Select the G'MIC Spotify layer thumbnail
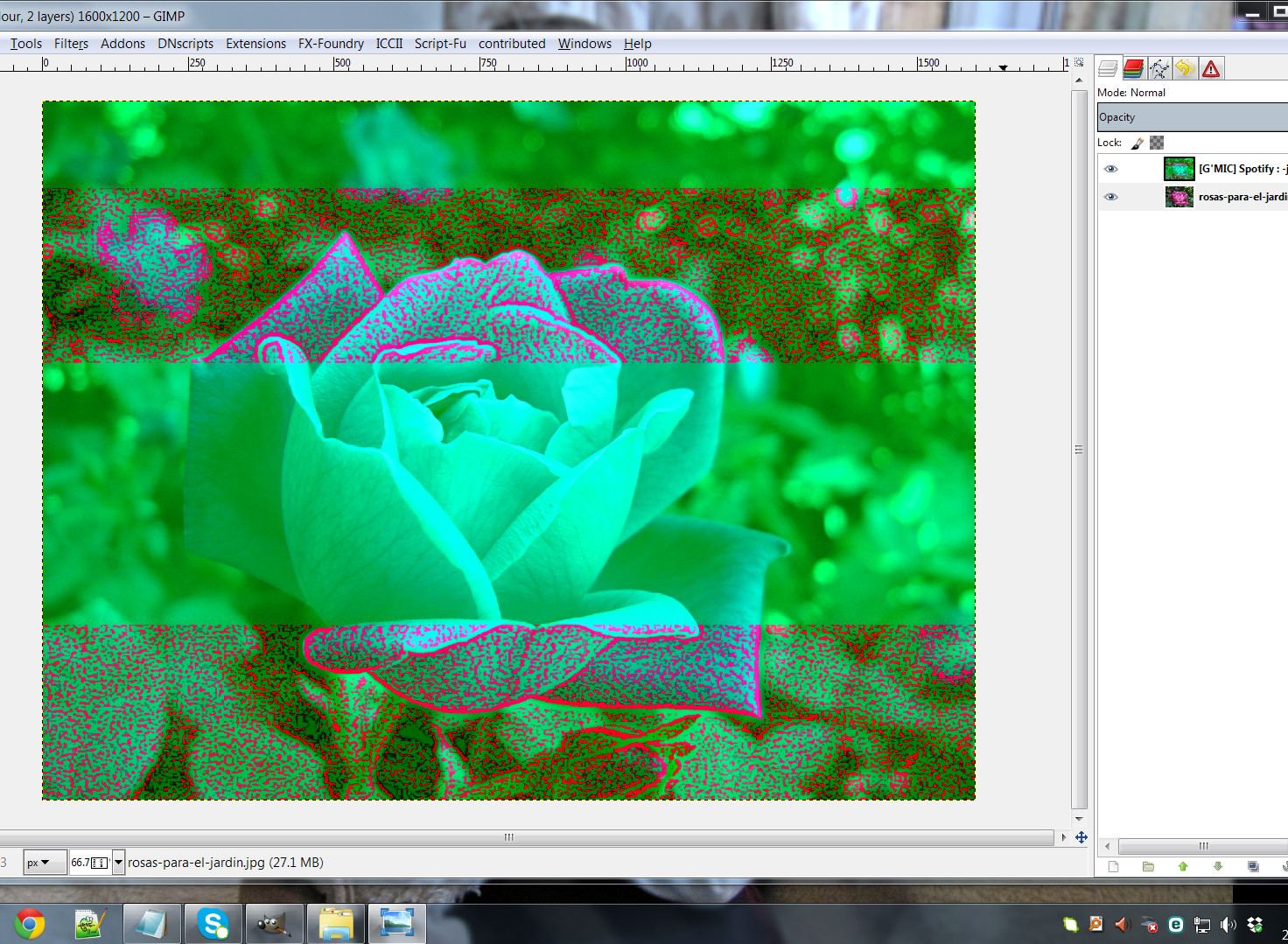The height and width of the screenshot is (944, 1288). [x=1179, y=169]
